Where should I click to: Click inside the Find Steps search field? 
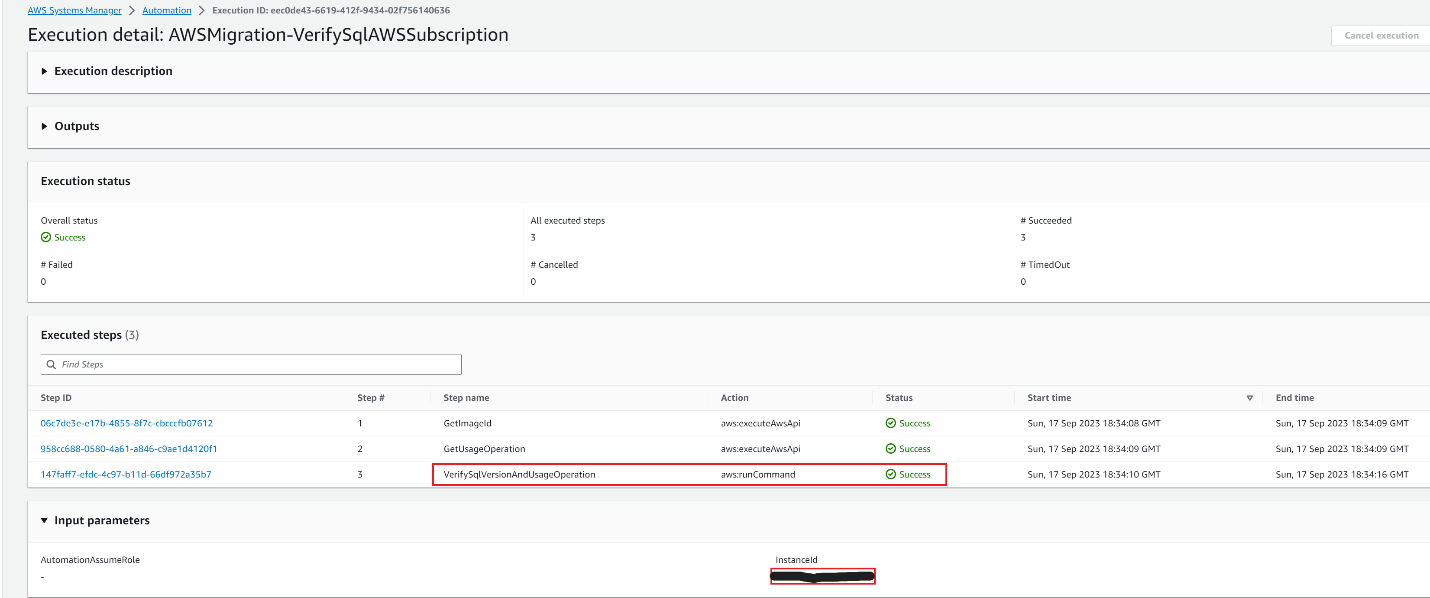tap(250, 364)
